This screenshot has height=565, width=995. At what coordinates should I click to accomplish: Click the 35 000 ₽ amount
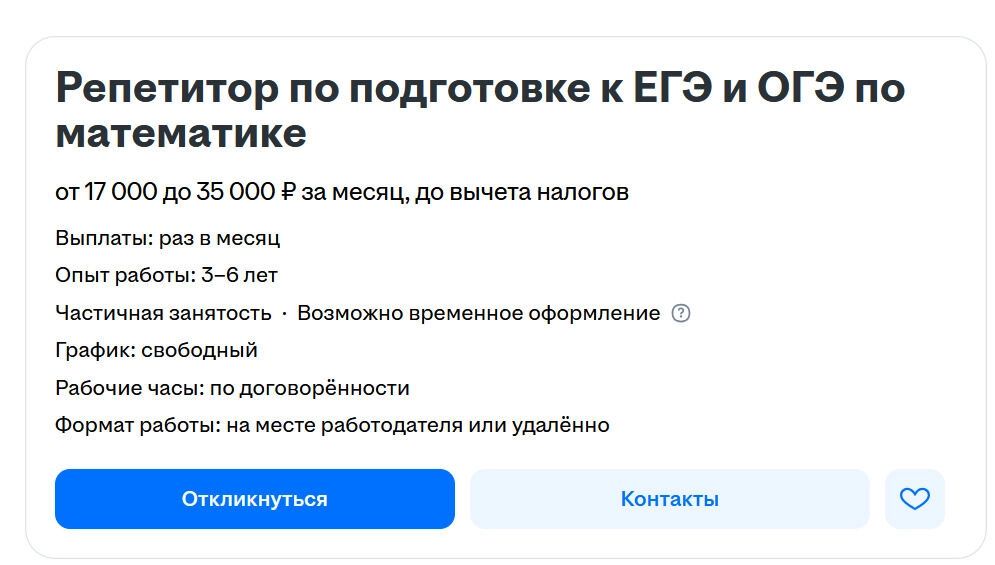[x=246, y=192]
